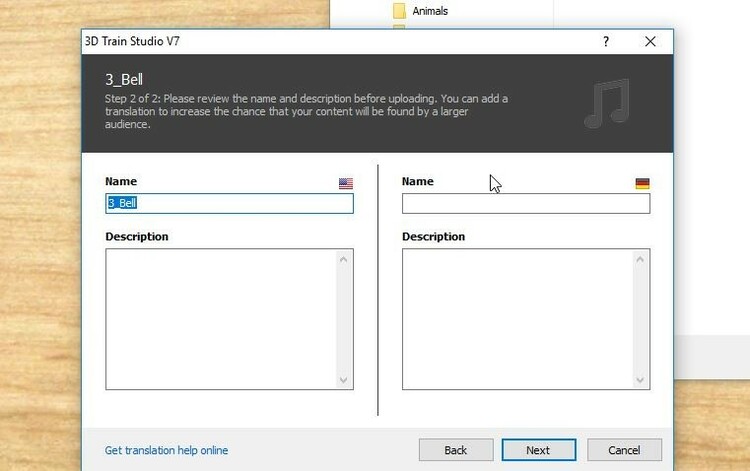This screenshot has height=471, width=750.
Task: Focus the empty German Name input field
Action: point(526,203)
